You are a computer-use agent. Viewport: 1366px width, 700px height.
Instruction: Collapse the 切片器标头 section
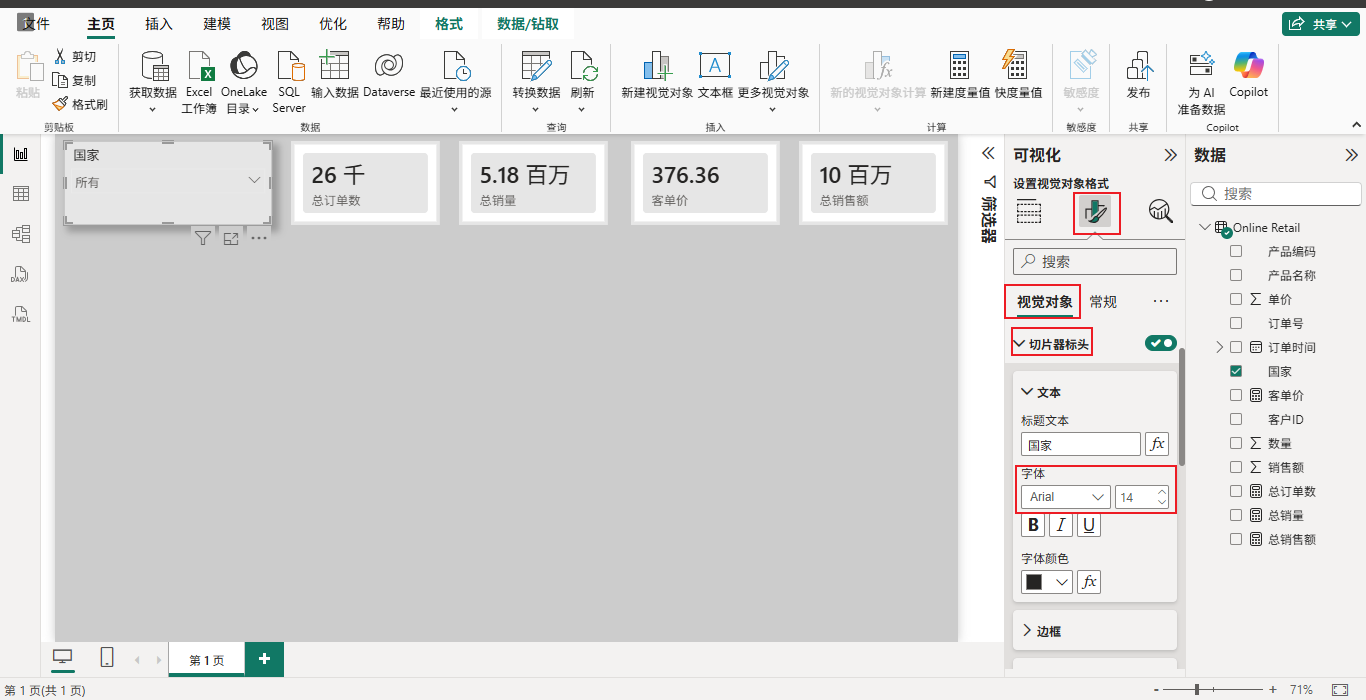pos(1019,344)
